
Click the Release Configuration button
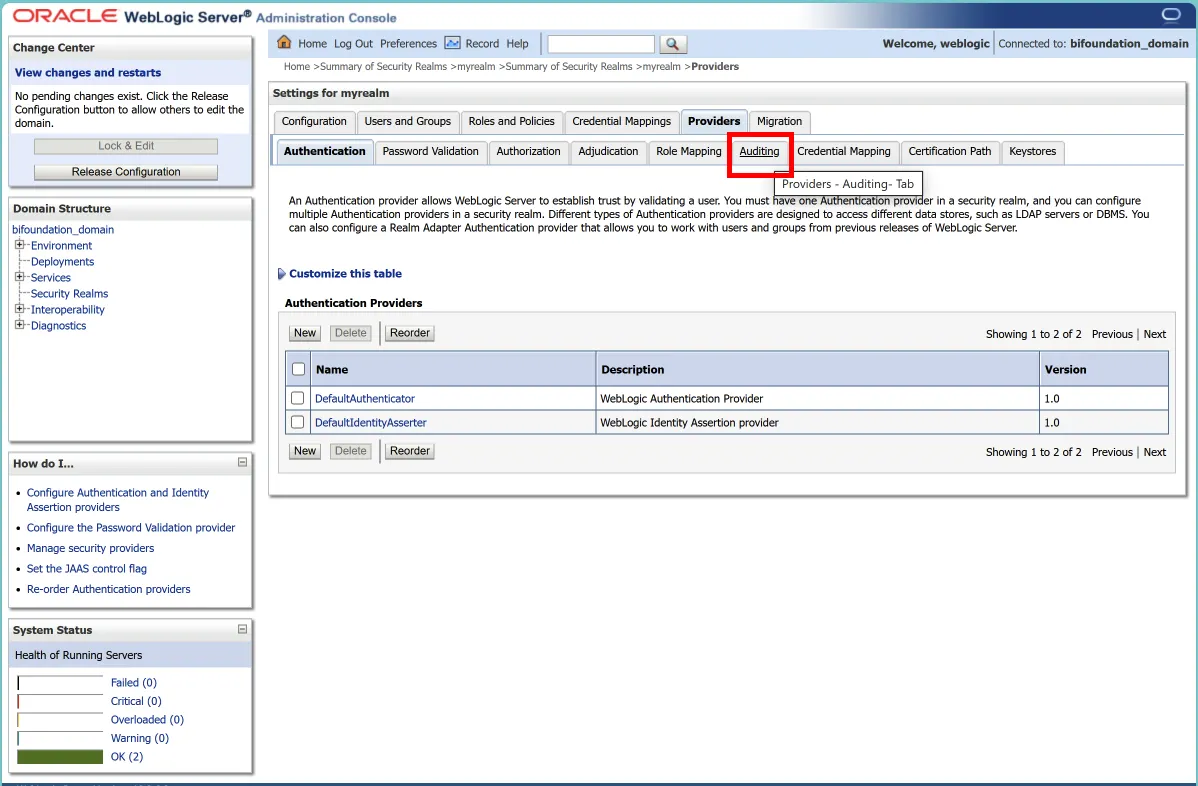point(126,172)
